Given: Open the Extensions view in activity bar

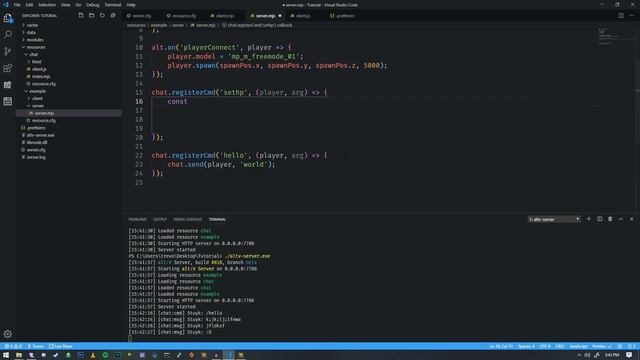Looking at the screenshot, I should (8, 68).
